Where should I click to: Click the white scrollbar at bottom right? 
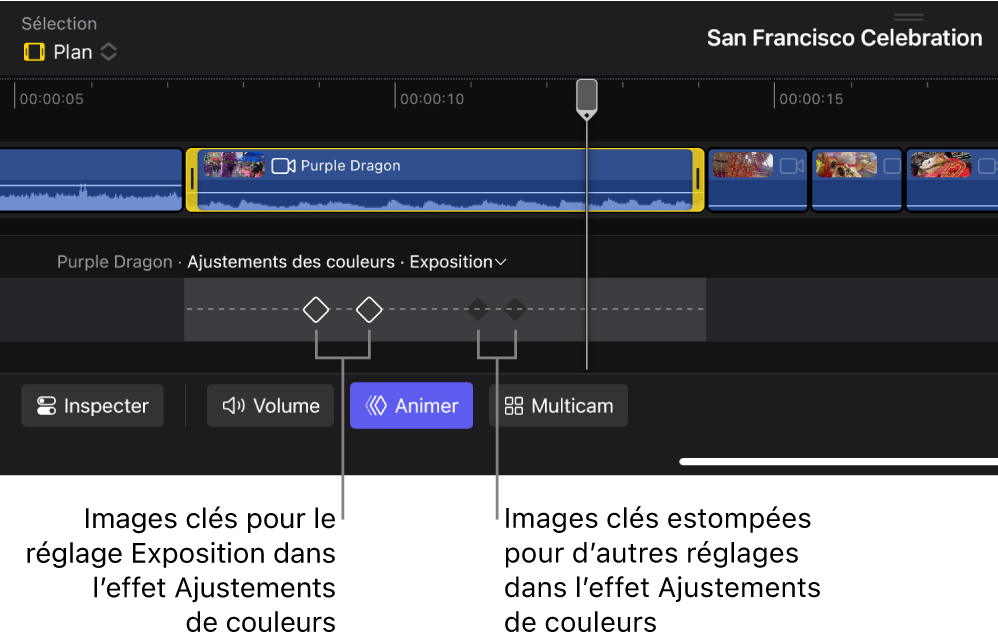tap(838, 461)
